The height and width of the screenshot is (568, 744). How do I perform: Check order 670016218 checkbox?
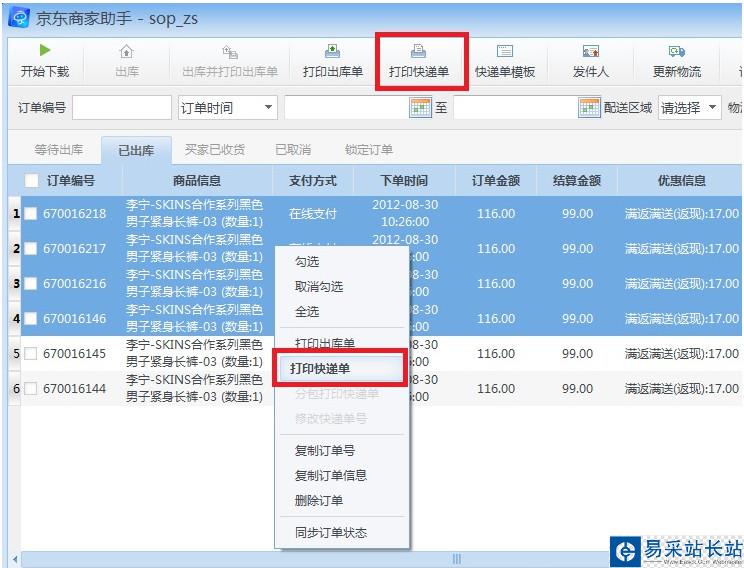[30, 214]
